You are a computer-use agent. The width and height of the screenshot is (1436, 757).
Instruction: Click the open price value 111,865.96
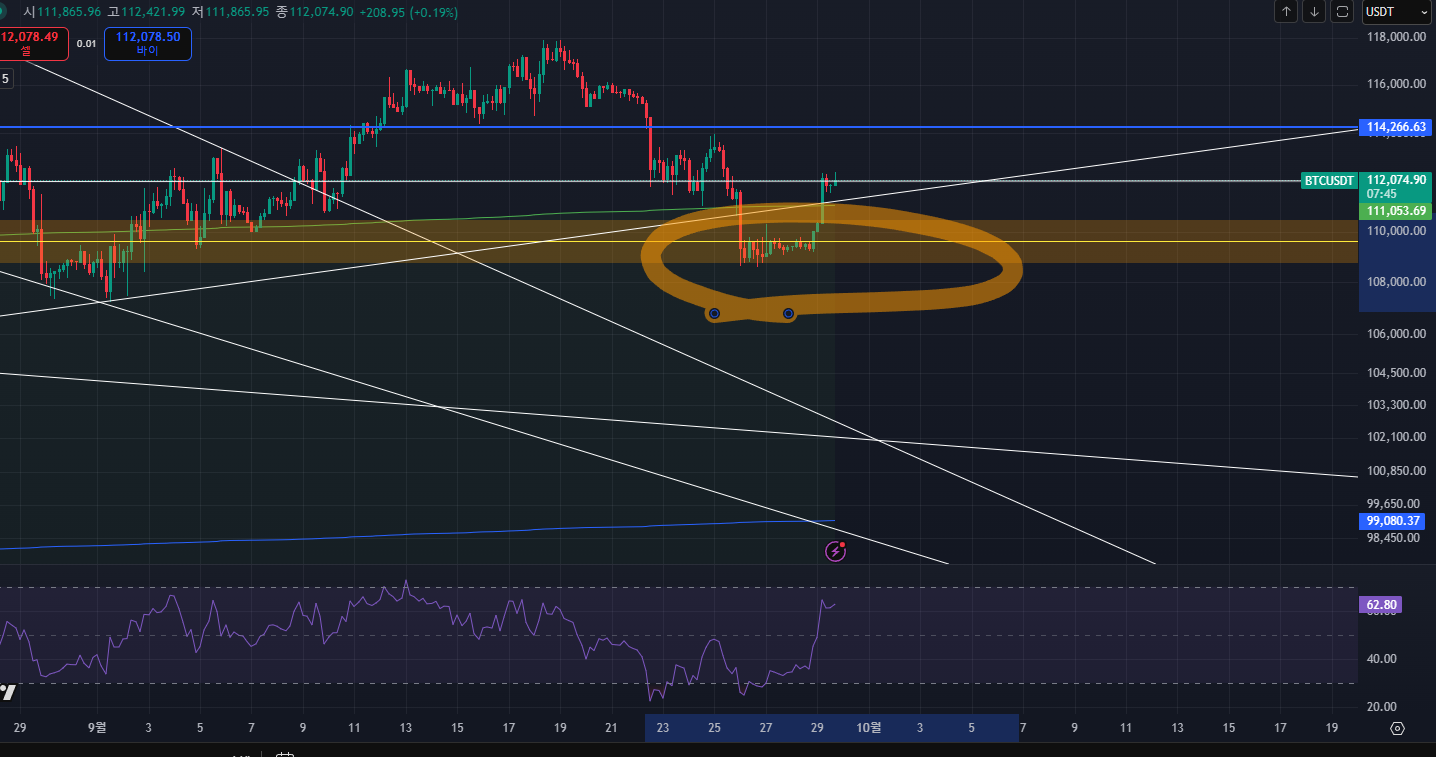pyautogui.click(x=71, y=11)
